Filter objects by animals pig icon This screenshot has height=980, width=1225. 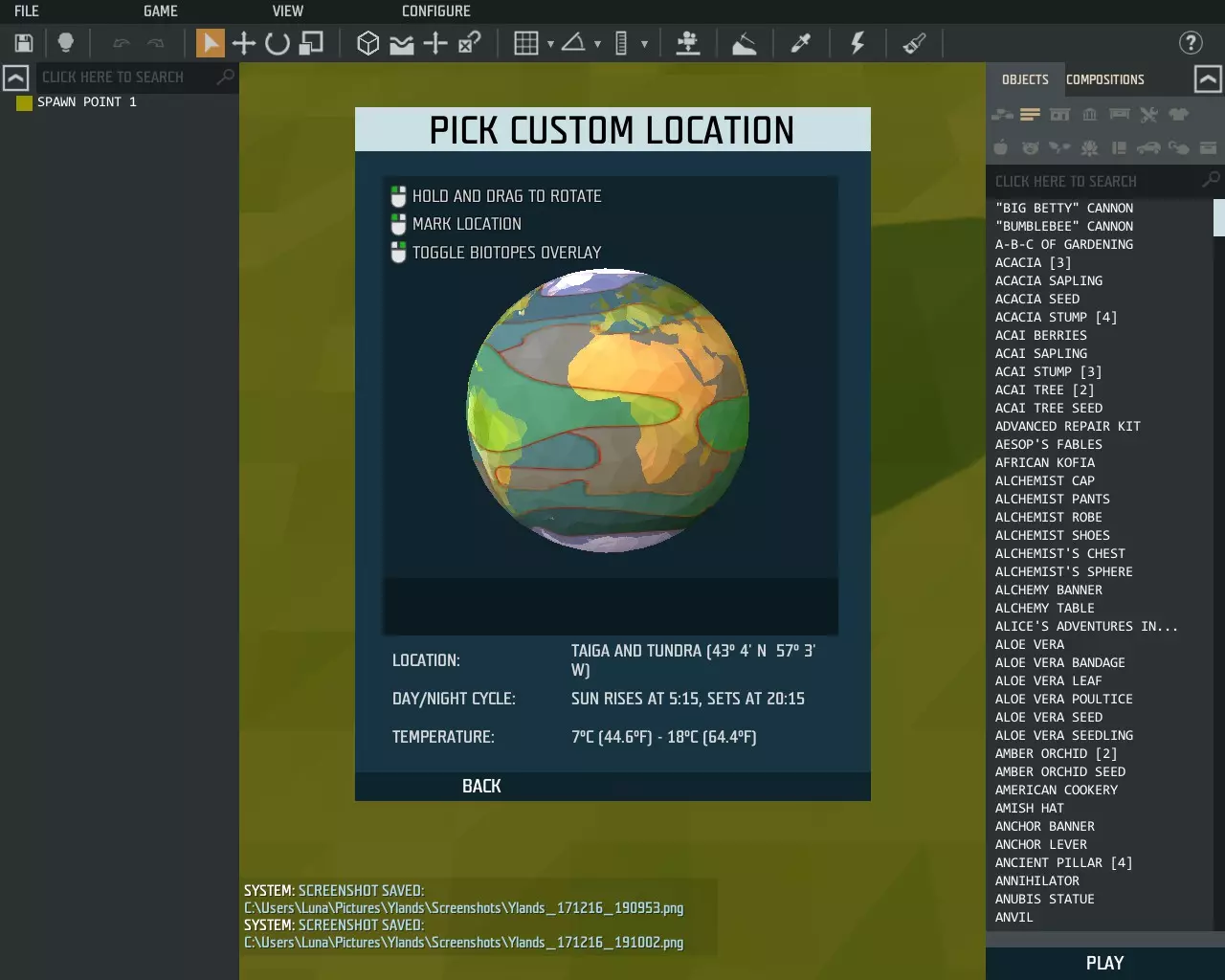coord(1030,147)
